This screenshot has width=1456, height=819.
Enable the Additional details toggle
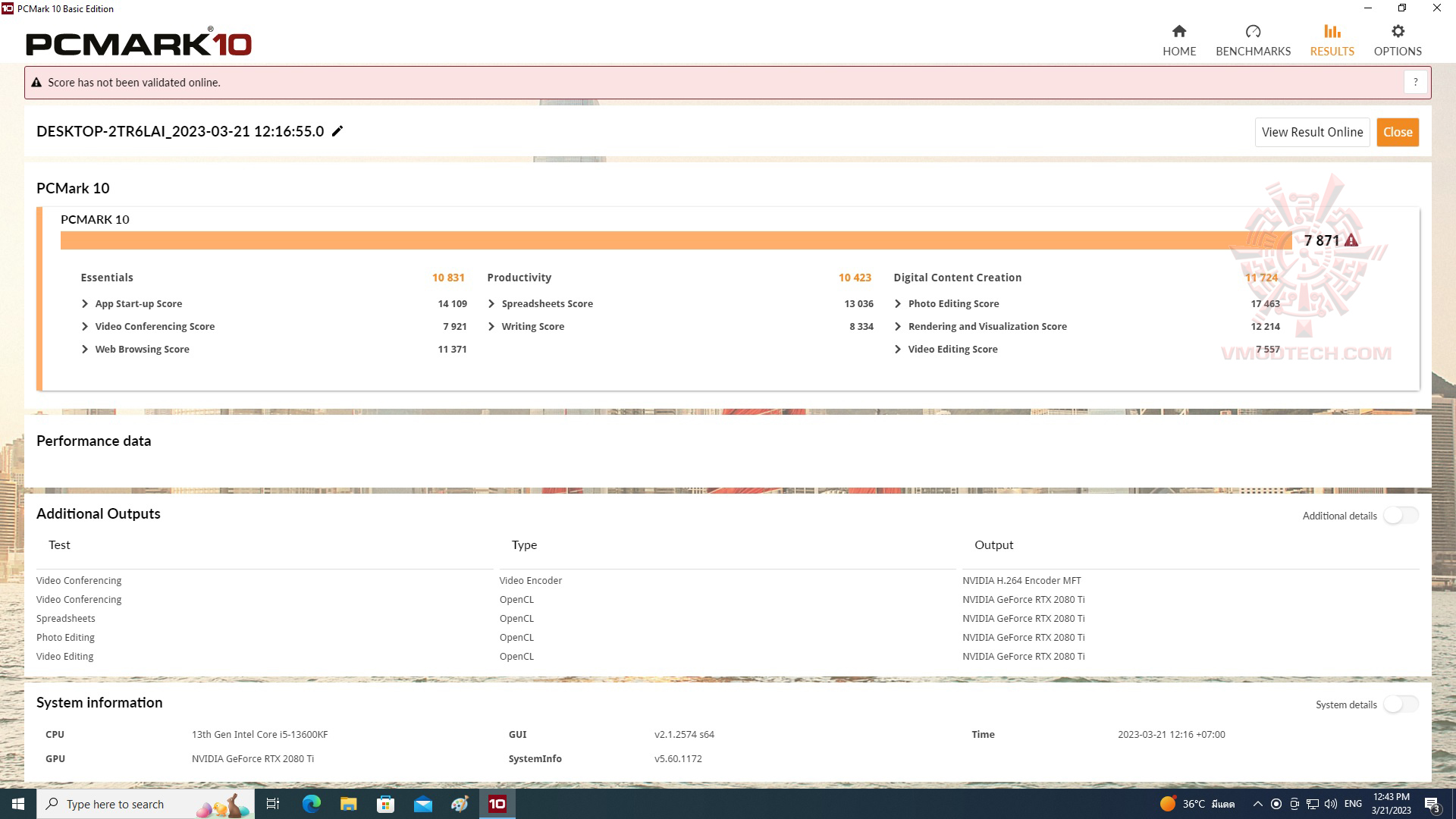pos(1400,515)
